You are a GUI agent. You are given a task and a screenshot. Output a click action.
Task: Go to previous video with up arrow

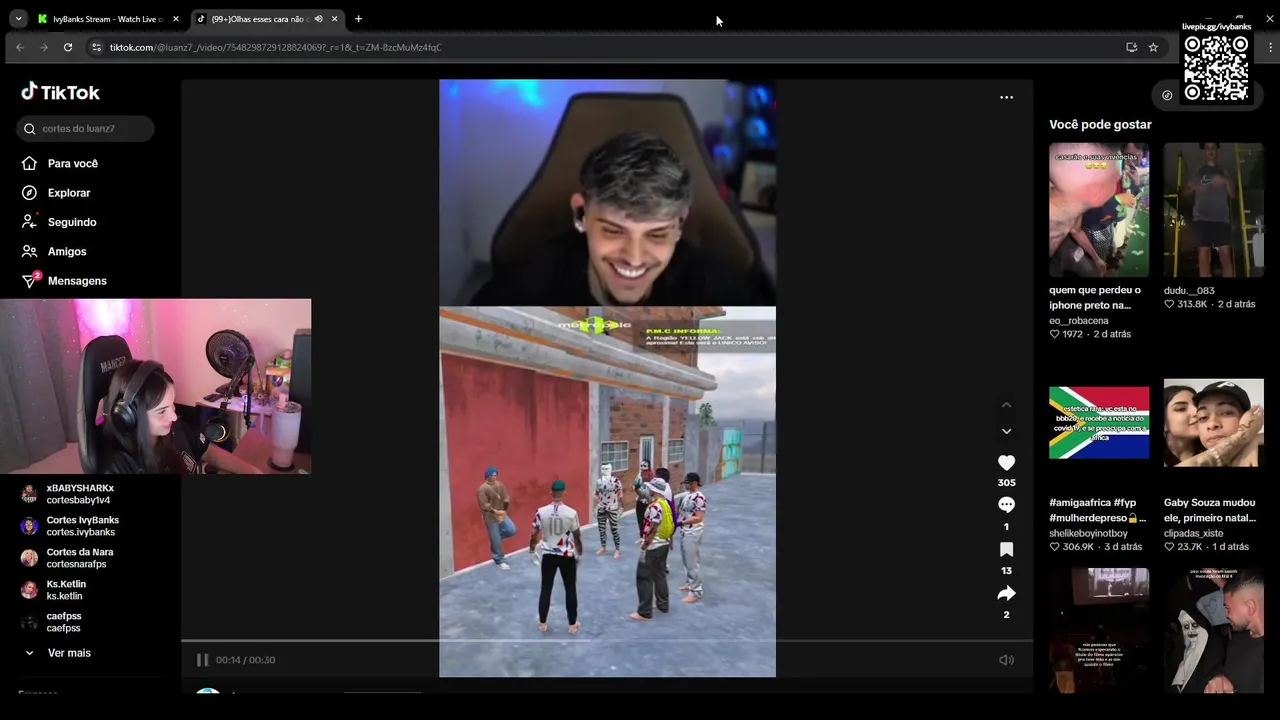[1006, 405]
